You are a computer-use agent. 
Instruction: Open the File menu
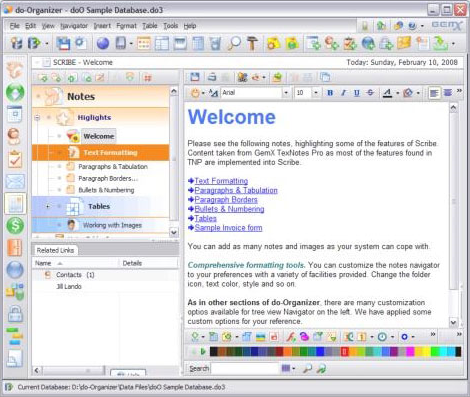click(x=14, y=26)
